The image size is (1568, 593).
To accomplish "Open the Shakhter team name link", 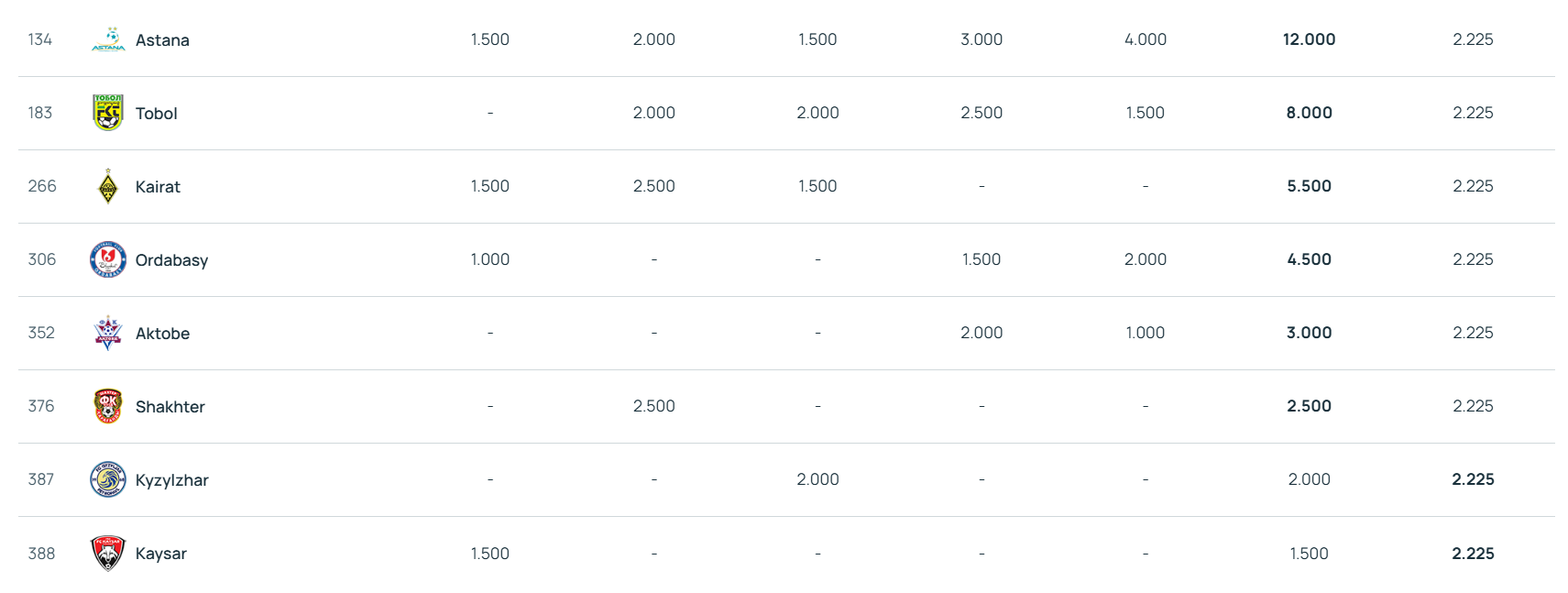I will (x=170, y=407).
